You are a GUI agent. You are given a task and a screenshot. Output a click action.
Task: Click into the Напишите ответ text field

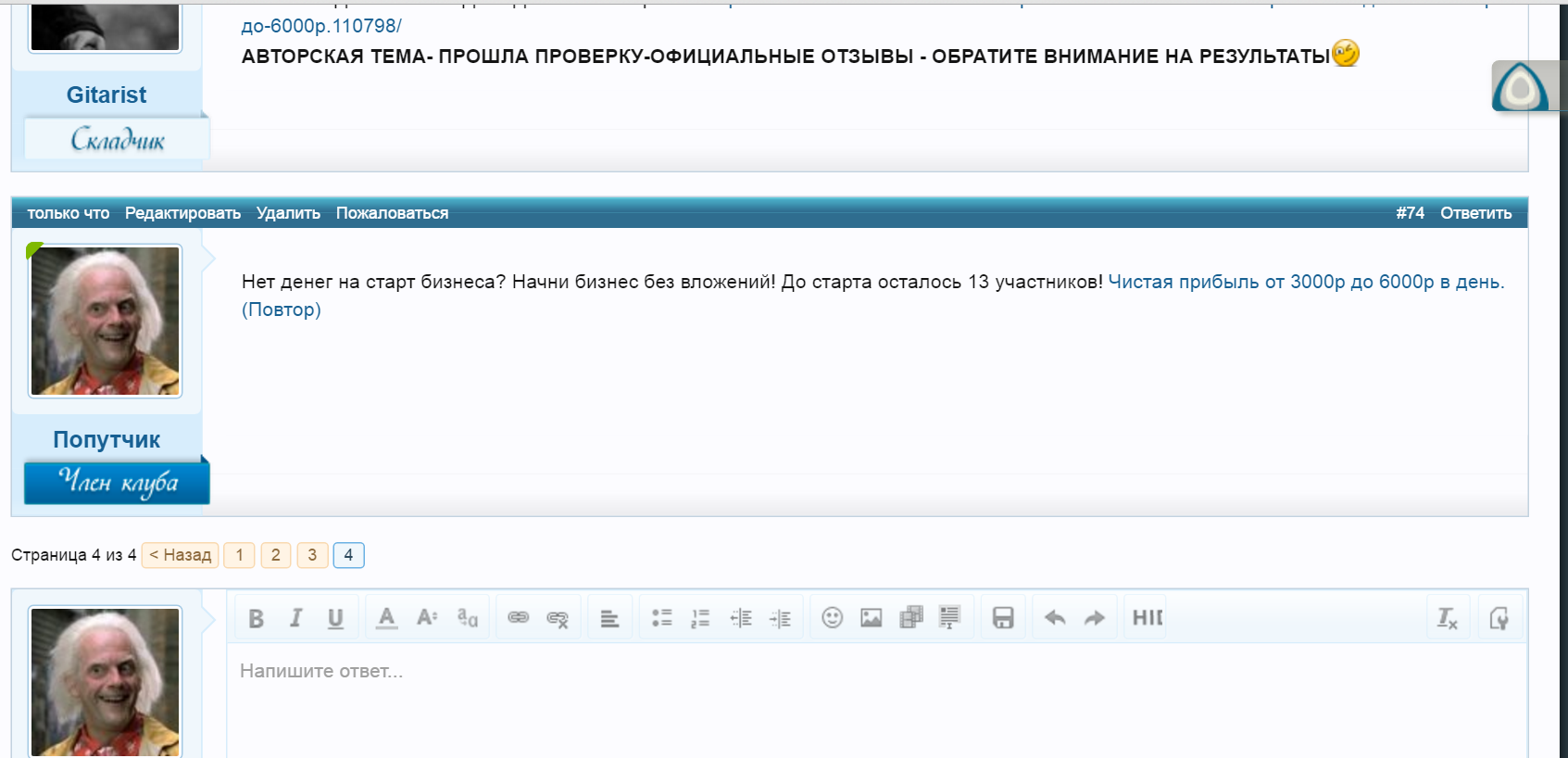pos(834,695)
